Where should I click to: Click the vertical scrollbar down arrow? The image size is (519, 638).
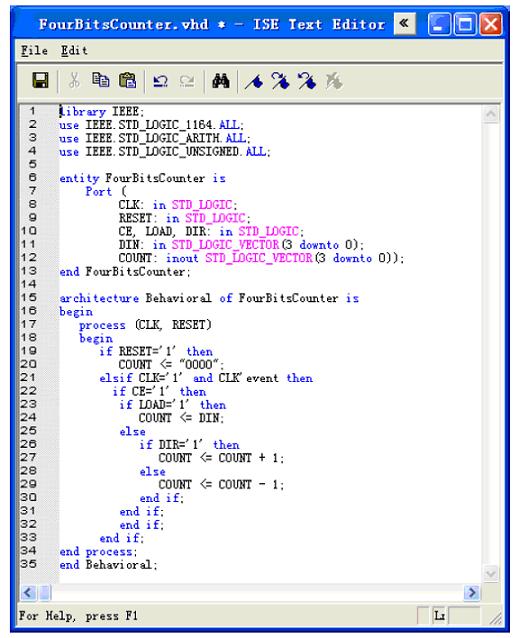click(491, 574)
